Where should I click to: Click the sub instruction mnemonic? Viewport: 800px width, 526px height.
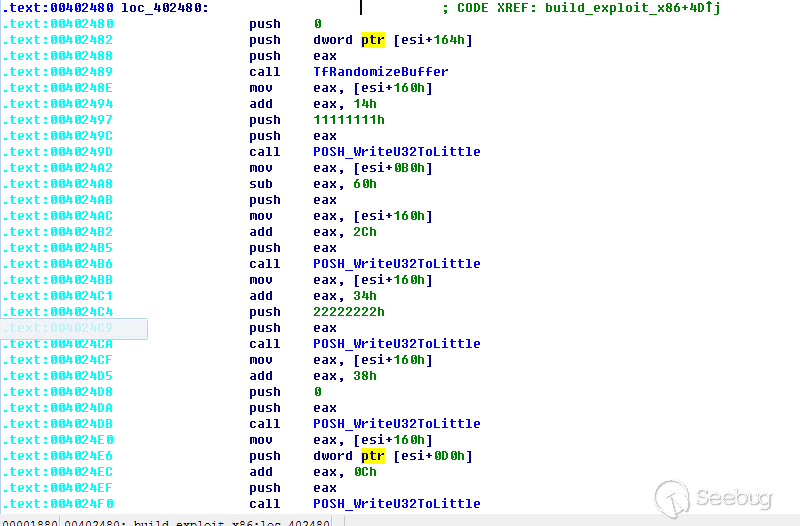click(x=261, y=184)
